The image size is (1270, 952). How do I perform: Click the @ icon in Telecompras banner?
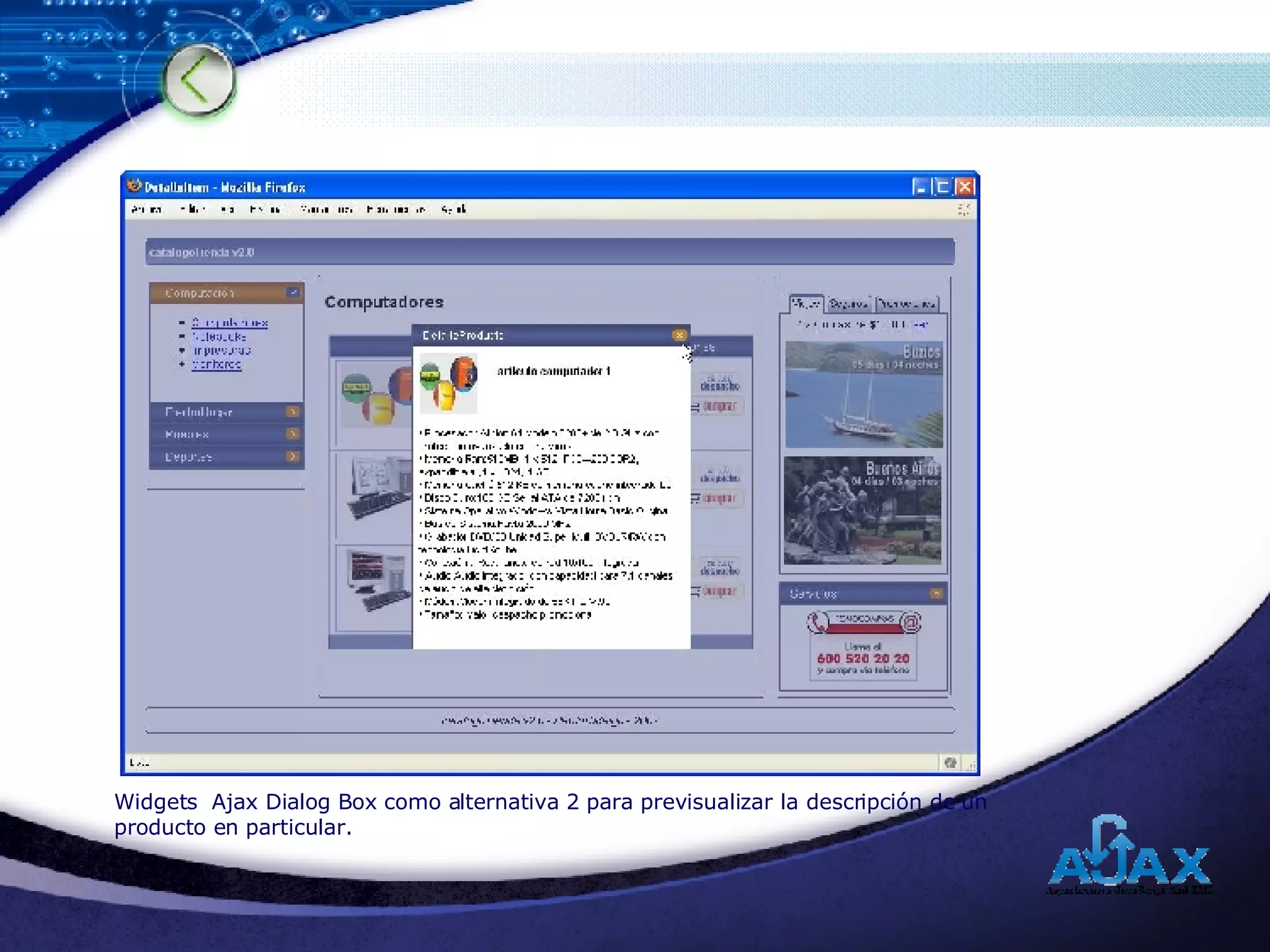pyautogui.click(x=910, y=622)
